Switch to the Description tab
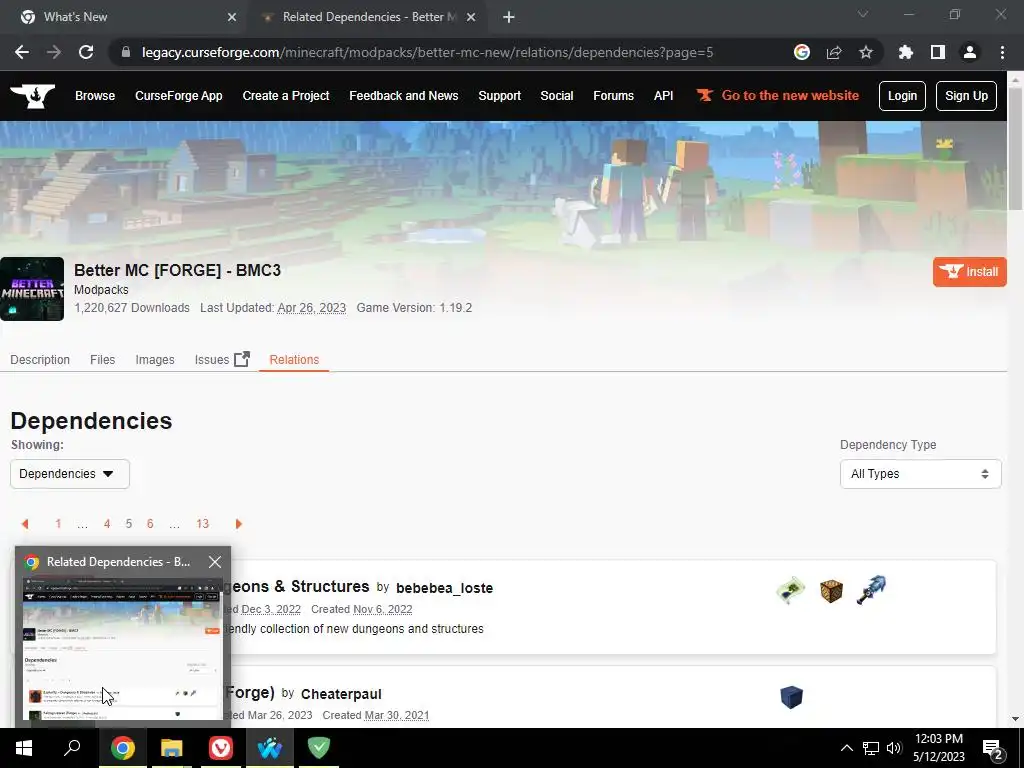 [40, 359]
